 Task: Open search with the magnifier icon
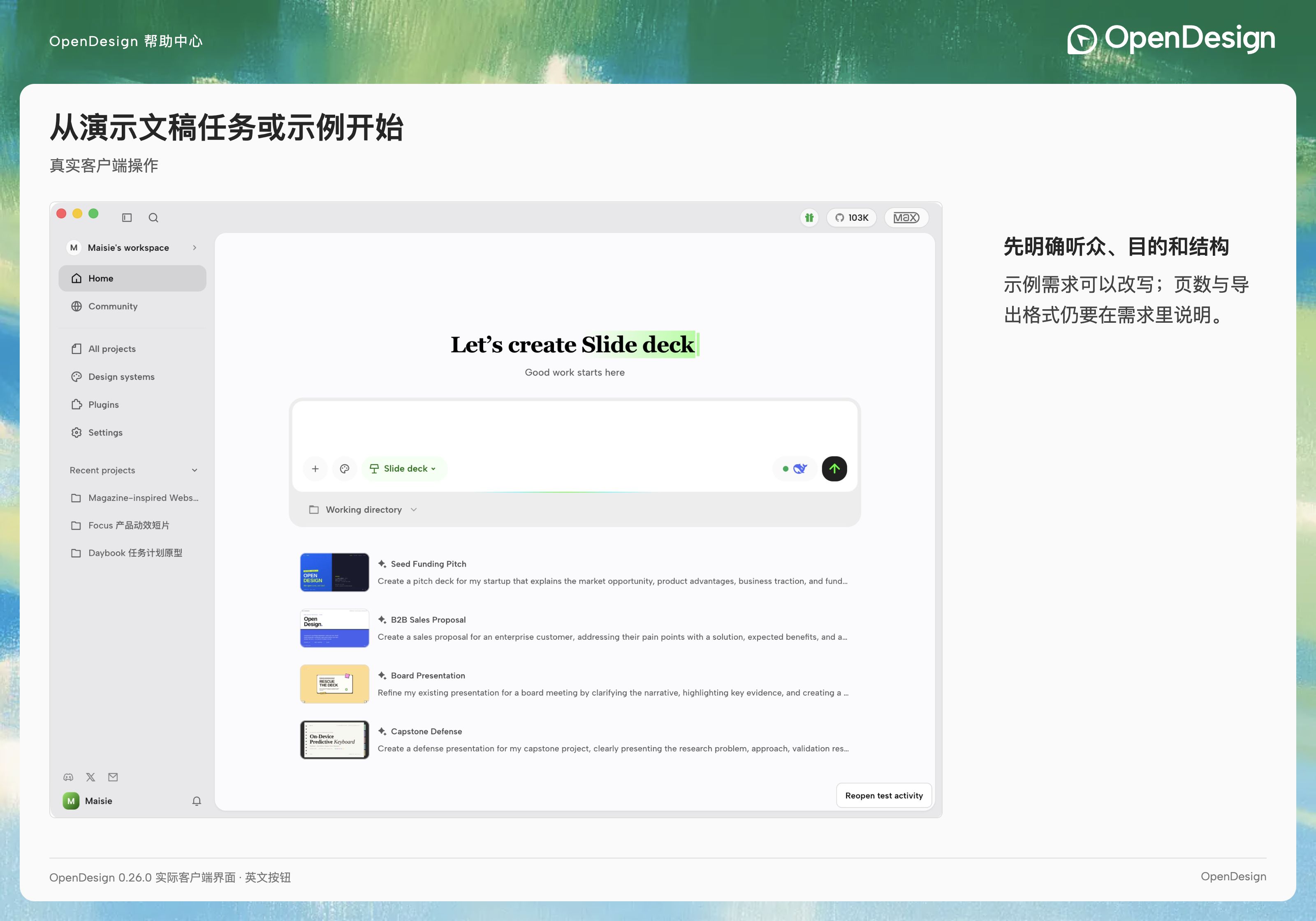click(x=153, y=217)
